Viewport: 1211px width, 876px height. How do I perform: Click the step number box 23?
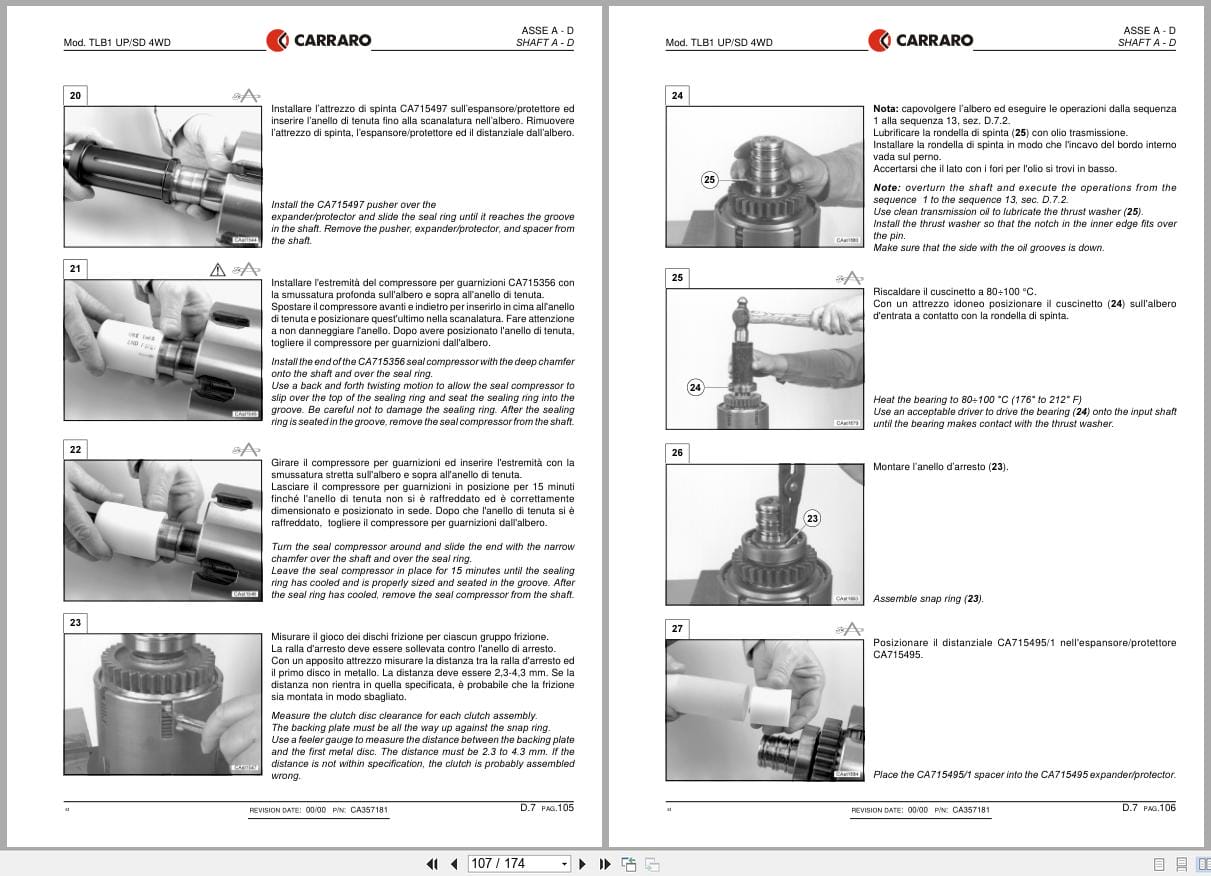pyautogui.click(x=75, y=623)
